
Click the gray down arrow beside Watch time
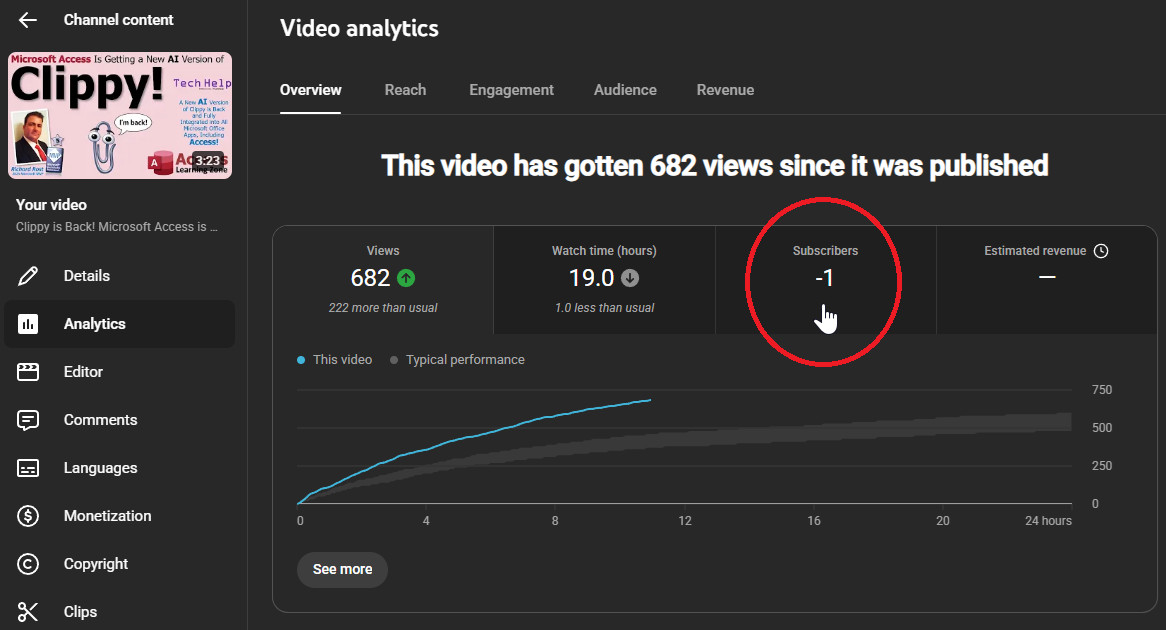click(x=630, y=278)
